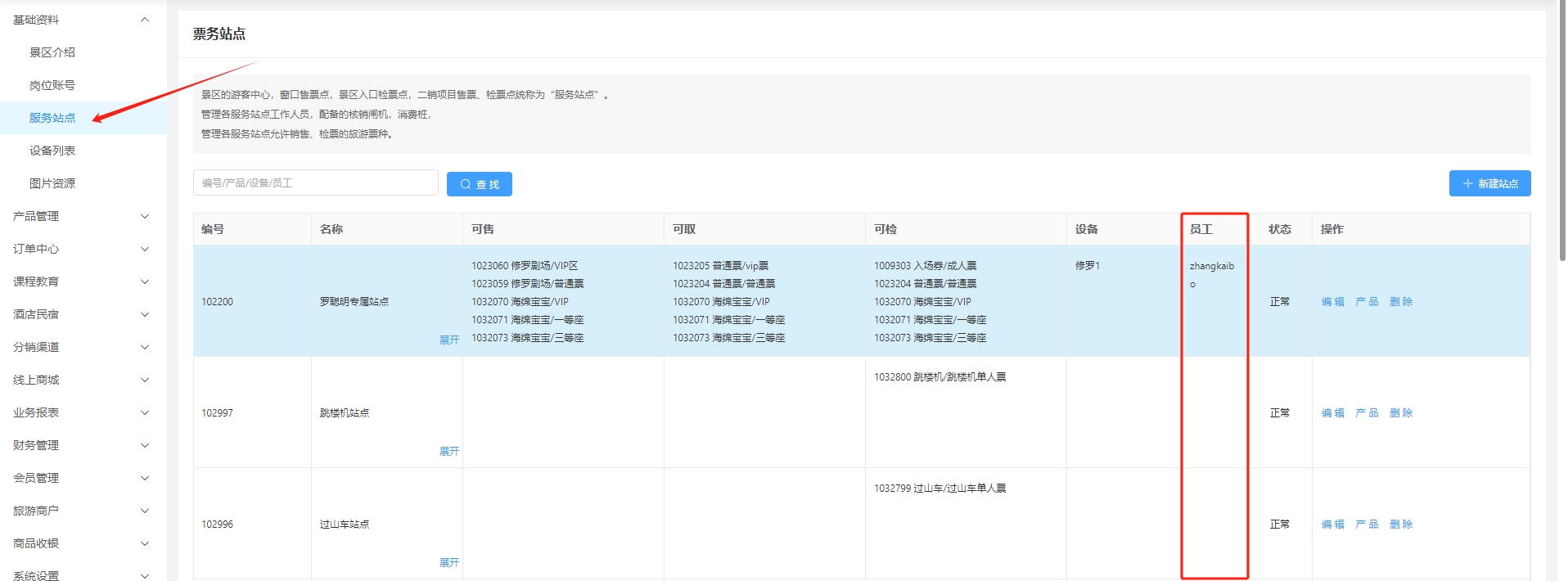The width and height of the screenshot is (1568, 581).
Task: Collapse the 基础资料 menu section
Action: coord(82,20)
